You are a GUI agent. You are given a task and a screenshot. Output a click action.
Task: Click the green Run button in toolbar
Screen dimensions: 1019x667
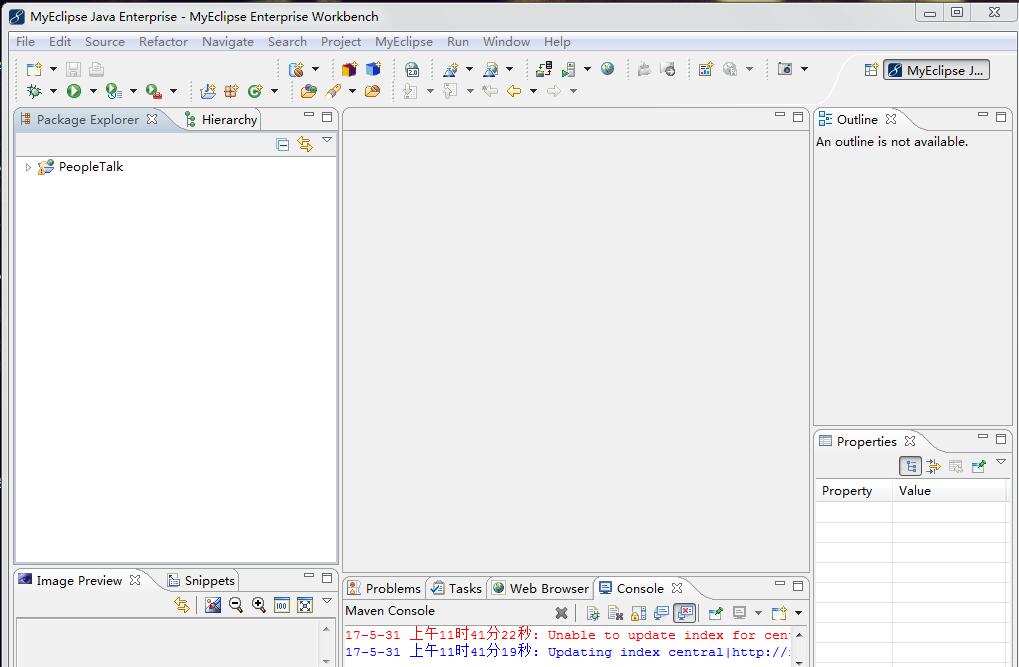(74, 91)
